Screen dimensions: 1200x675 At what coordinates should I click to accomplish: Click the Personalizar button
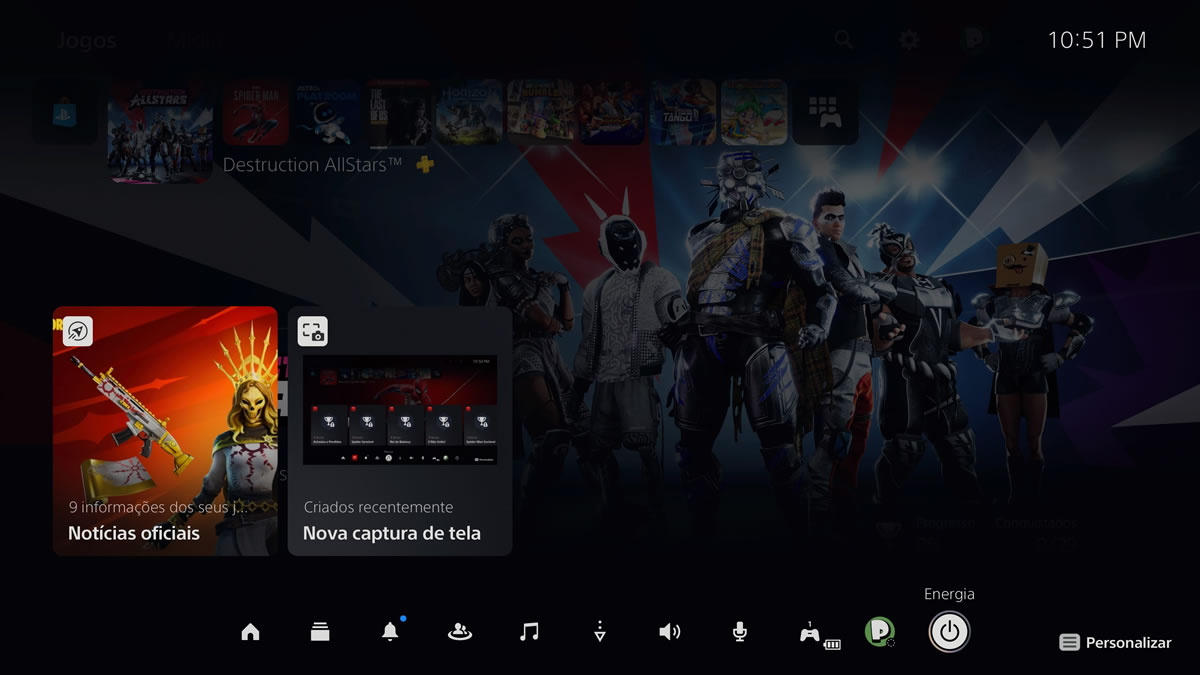pyautogui.click(x=1115, y=643)
